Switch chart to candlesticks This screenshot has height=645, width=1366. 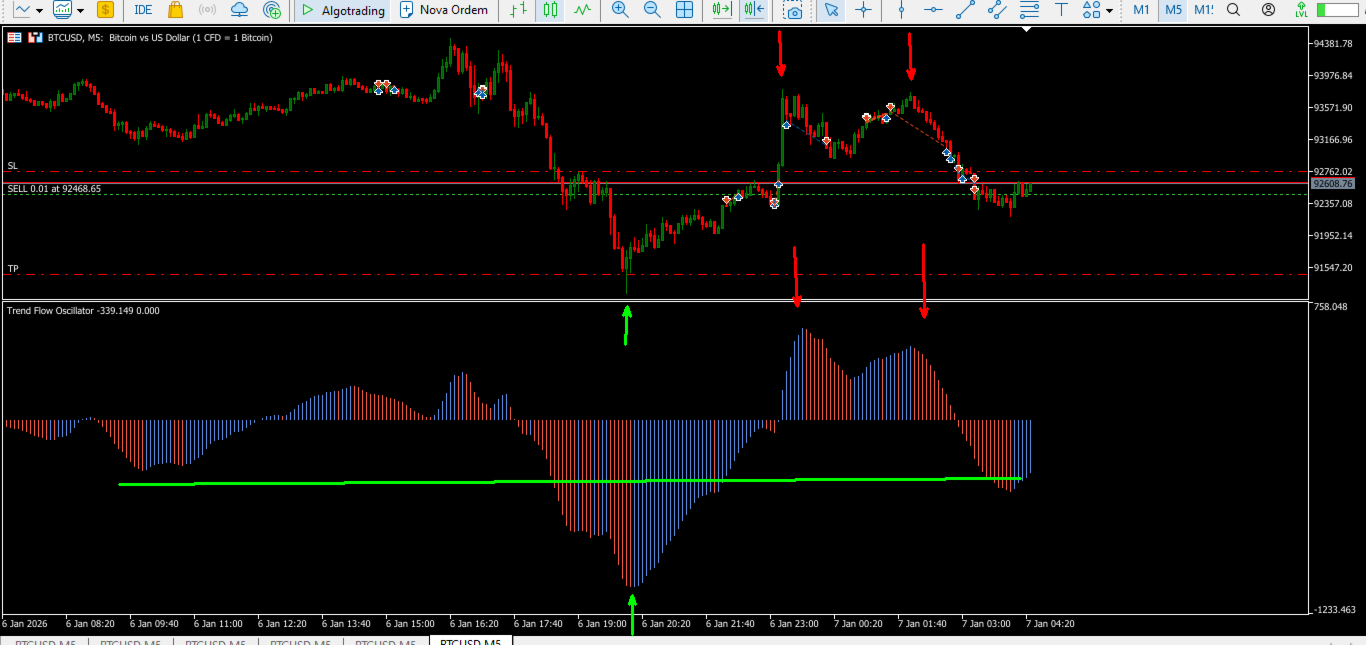[550, 10]
